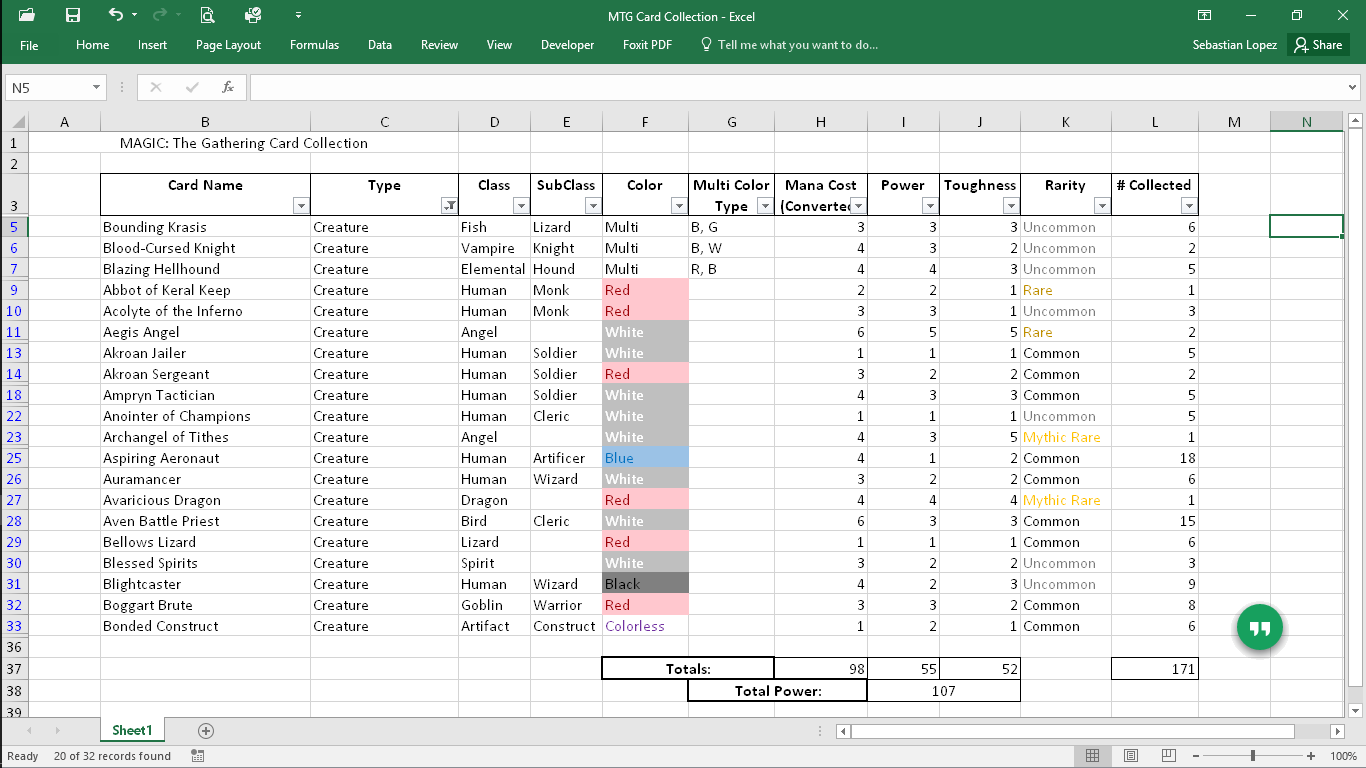Click the zoom in plus button

(x=1311, y=756)
